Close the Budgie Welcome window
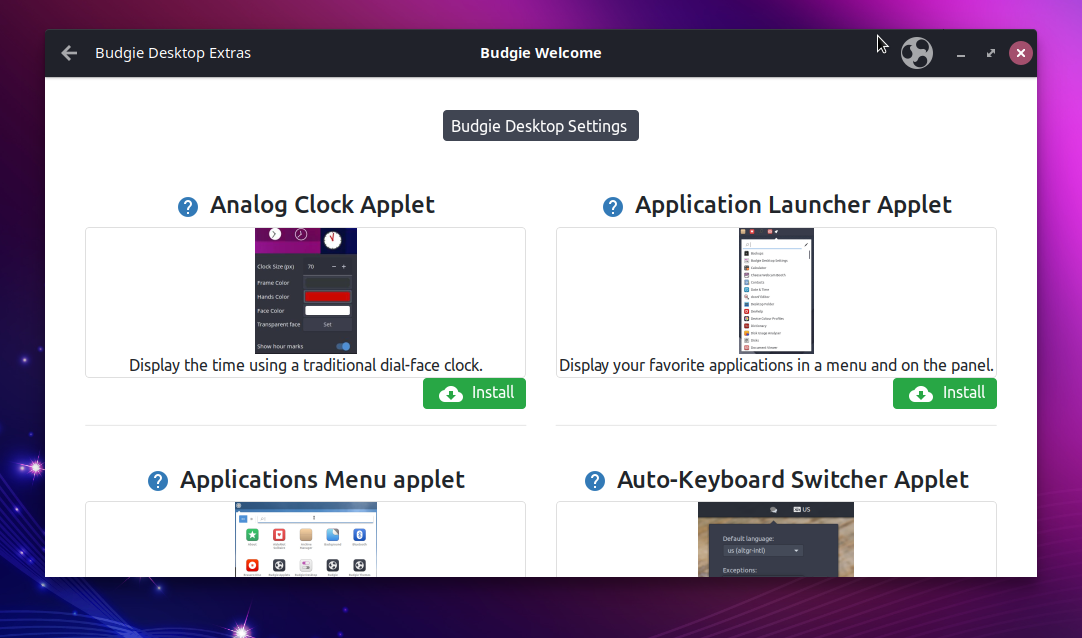The width and height of the screenshot is (1082, 638). [x=1021, y=53]
